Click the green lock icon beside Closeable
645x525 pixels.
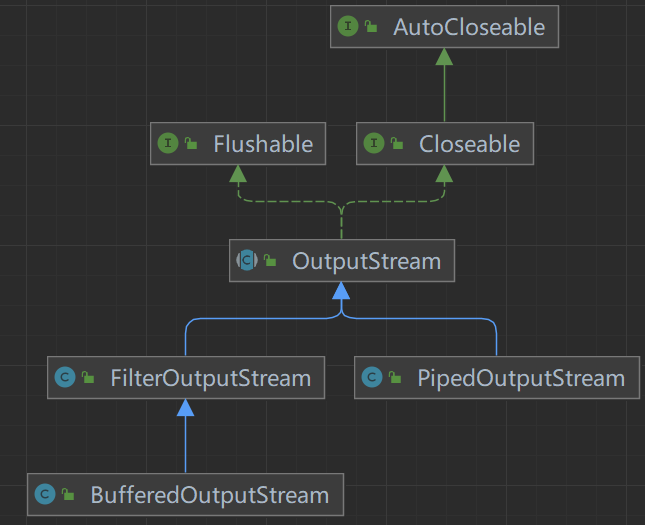(397, 145)
